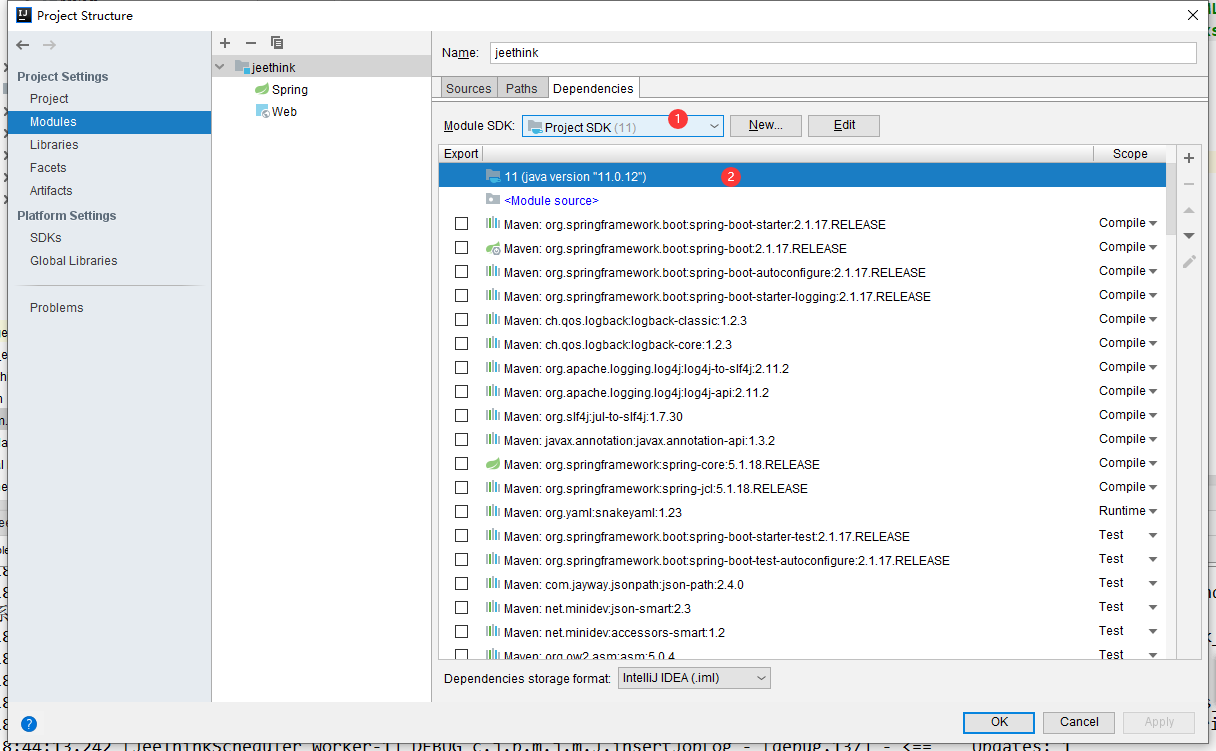Screen dimensions: 1216x751
Task: Open the Global Libraries settings
Action: coord(74,261)
